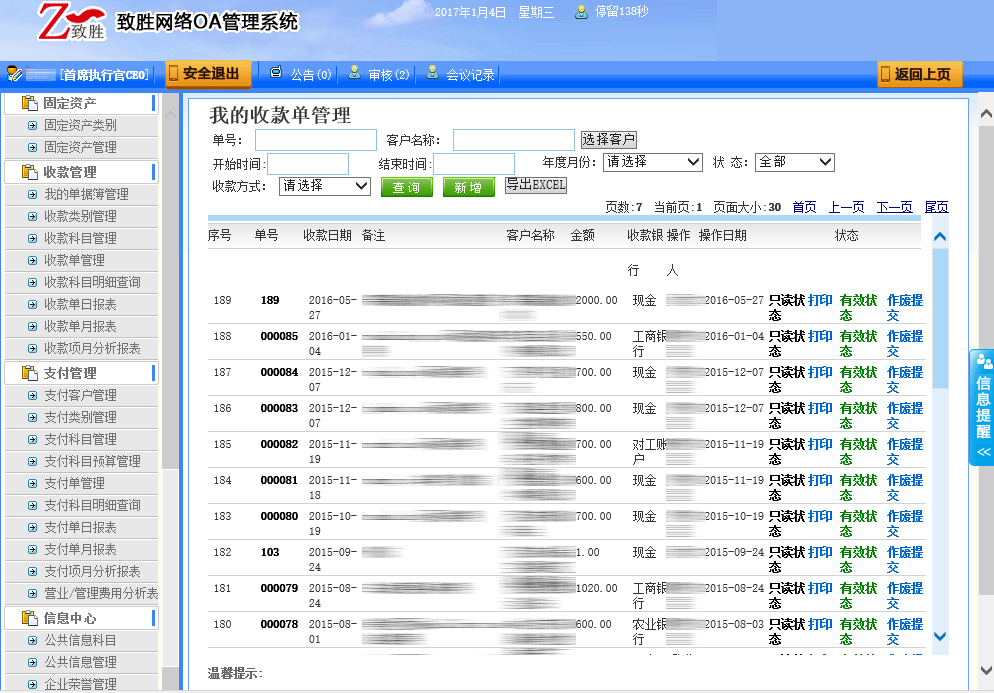
Task: Click 作废提交 link for receipt 000084
Action: [x=905, y=379]
